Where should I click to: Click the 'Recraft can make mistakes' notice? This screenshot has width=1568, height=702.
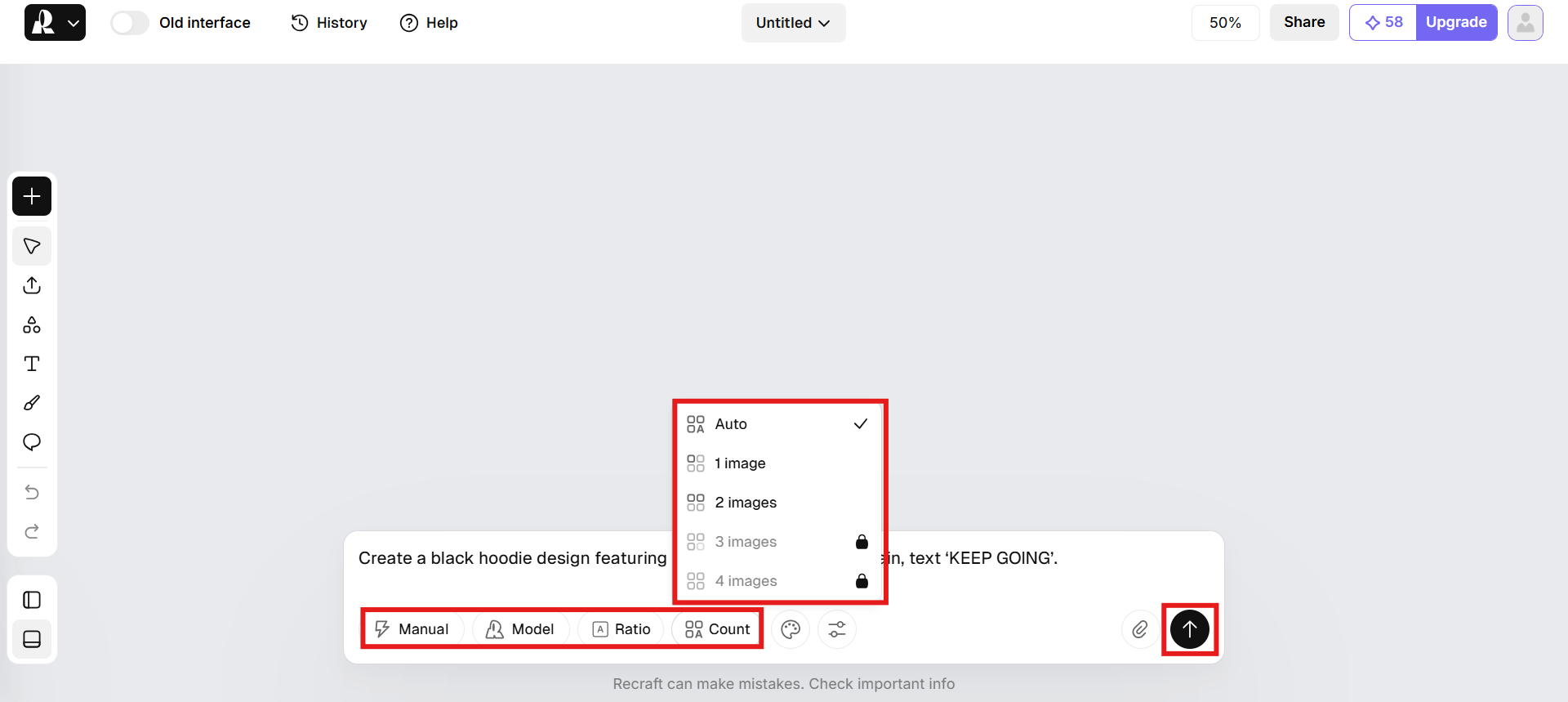(x=784, y=684)
